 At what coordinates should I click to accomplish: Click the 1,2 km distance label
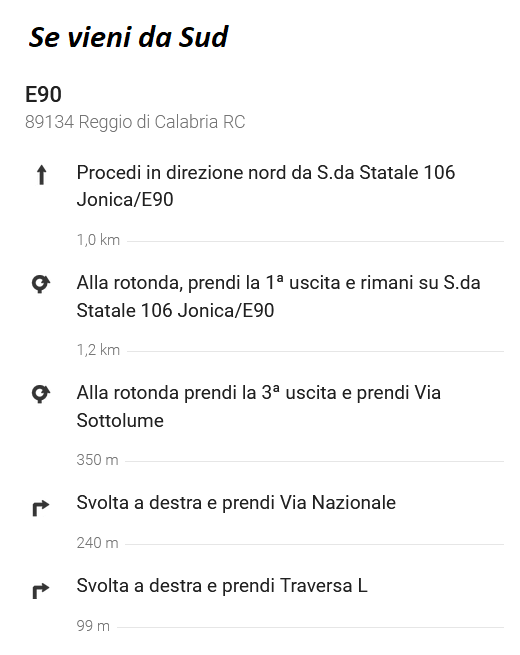(x=98, y=350)
